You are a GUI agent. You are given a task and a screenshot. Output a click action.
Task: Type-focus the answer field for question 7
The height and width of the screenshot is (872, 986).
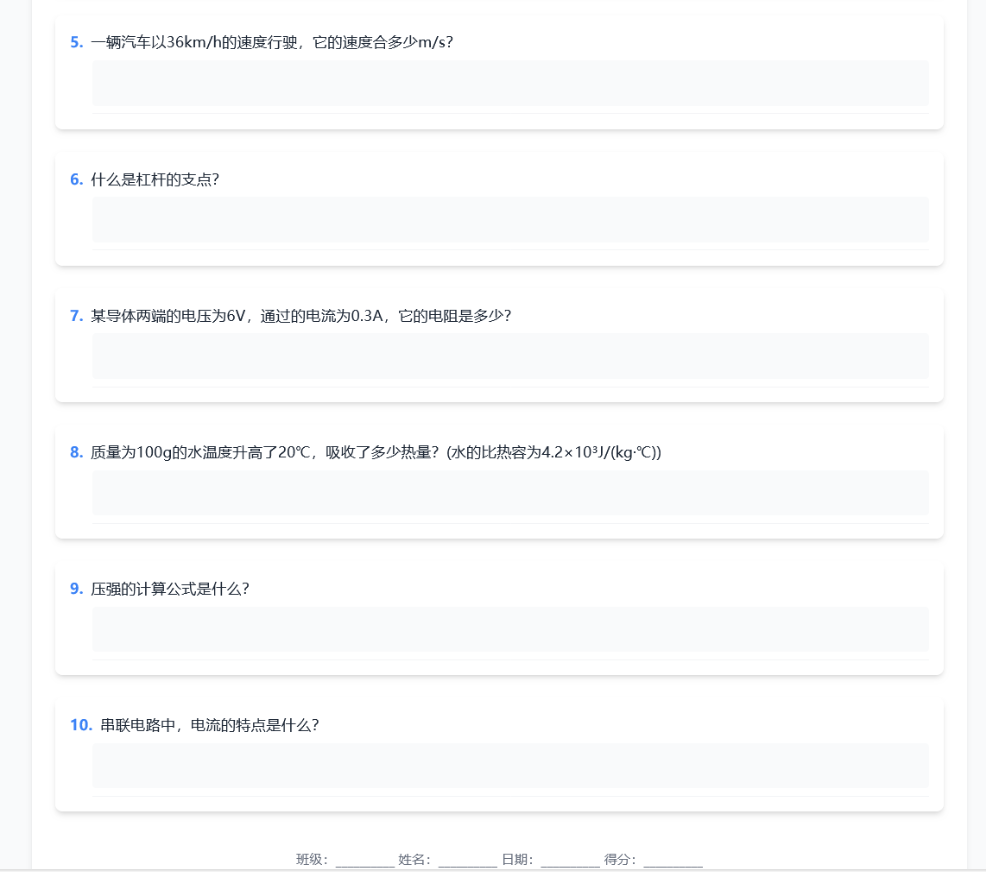pyautogui.click(x=510, y=356)
